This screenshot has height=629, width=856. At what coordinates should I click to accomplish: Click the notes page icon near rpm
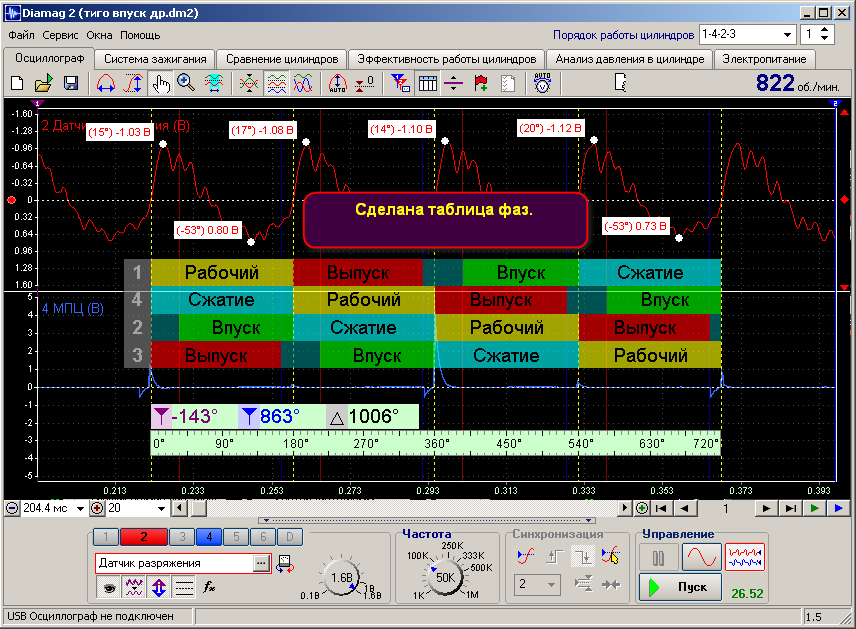pyautogui.click(x=621, y=84)
